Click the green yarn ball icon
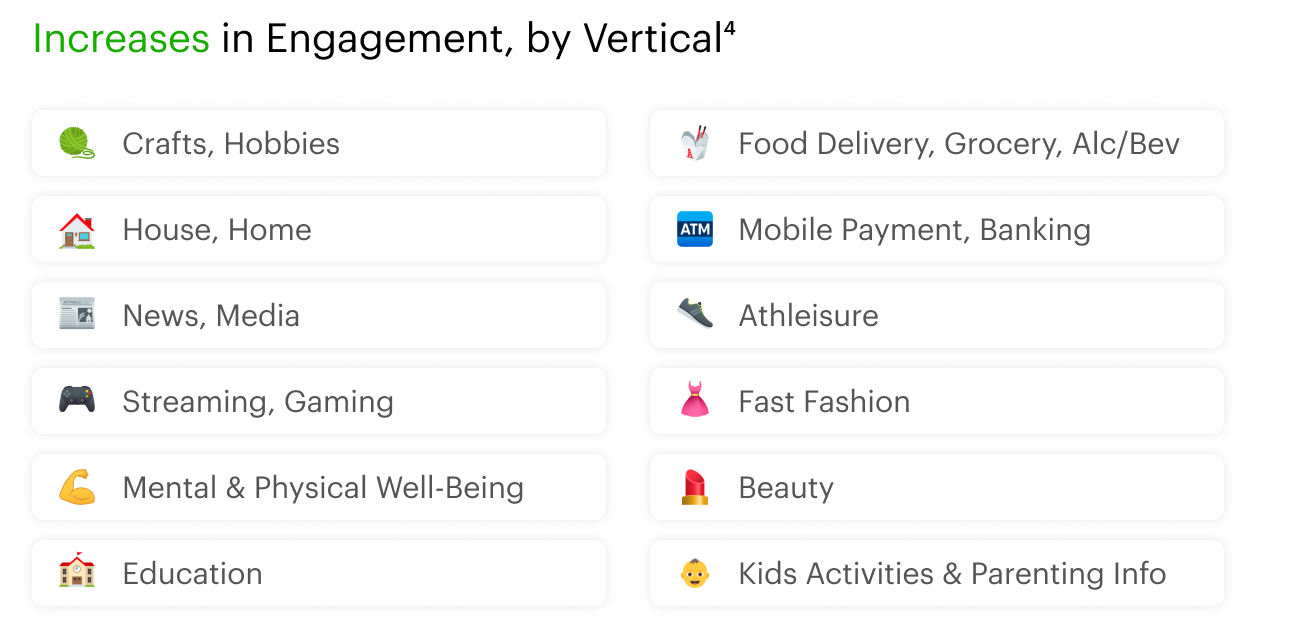 [x=77, y=143]
